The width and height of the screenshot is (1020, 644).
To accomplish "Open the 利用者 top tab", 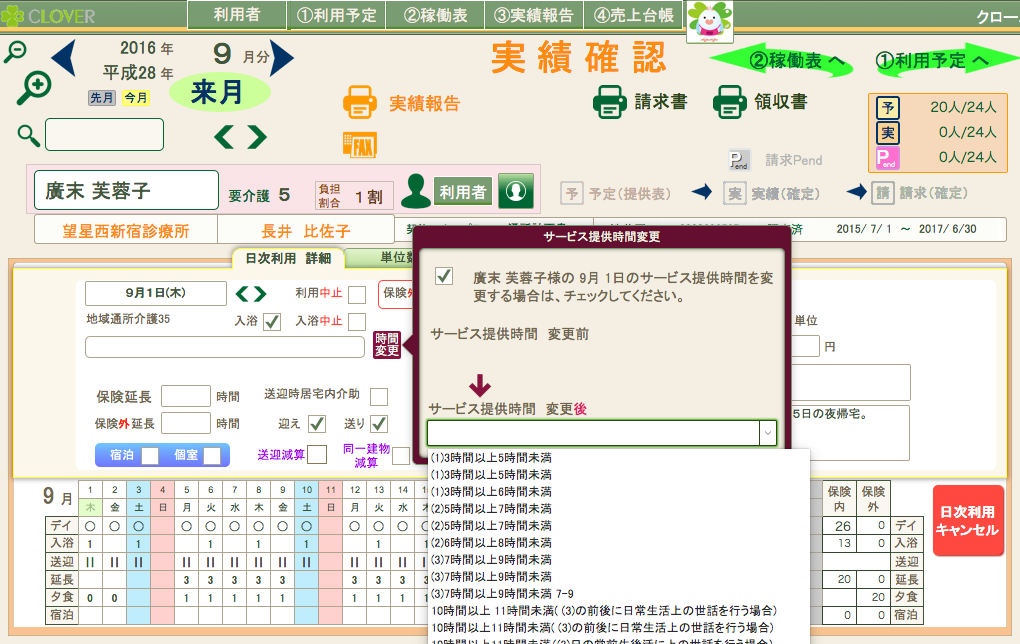I will 237,15.
